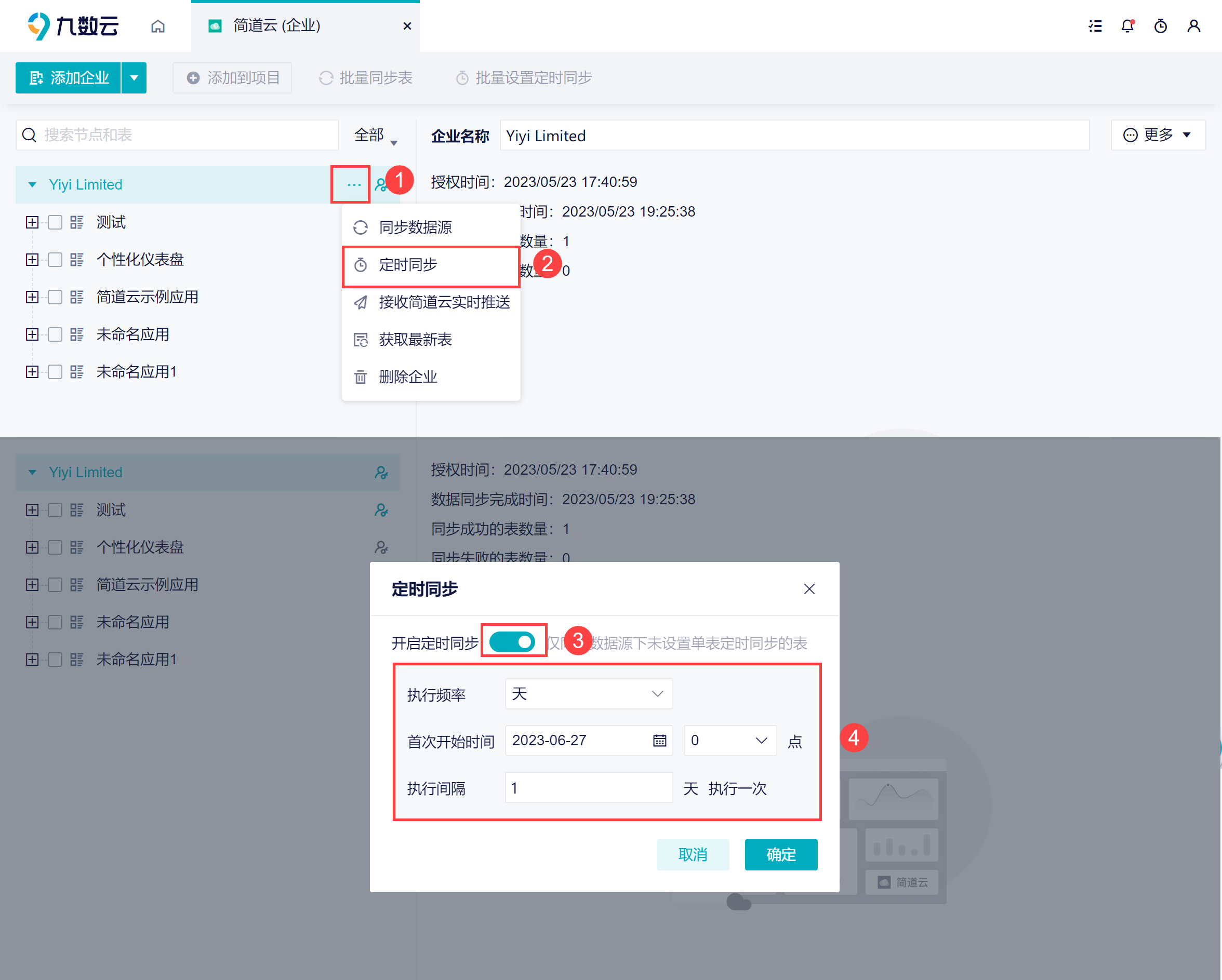Screen dimensions: 1222x980
Task: Click the calendar icon in start date field
Action: (659, 741)
